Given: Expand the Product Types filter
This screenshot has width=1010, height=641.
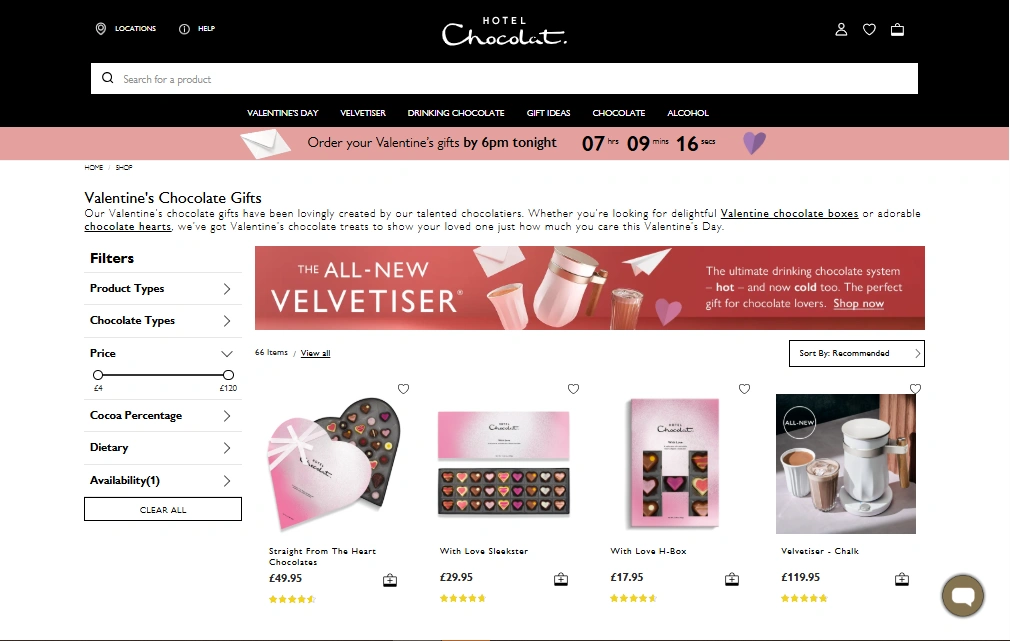Looking at the screenshot, I should tap(163, 289).
